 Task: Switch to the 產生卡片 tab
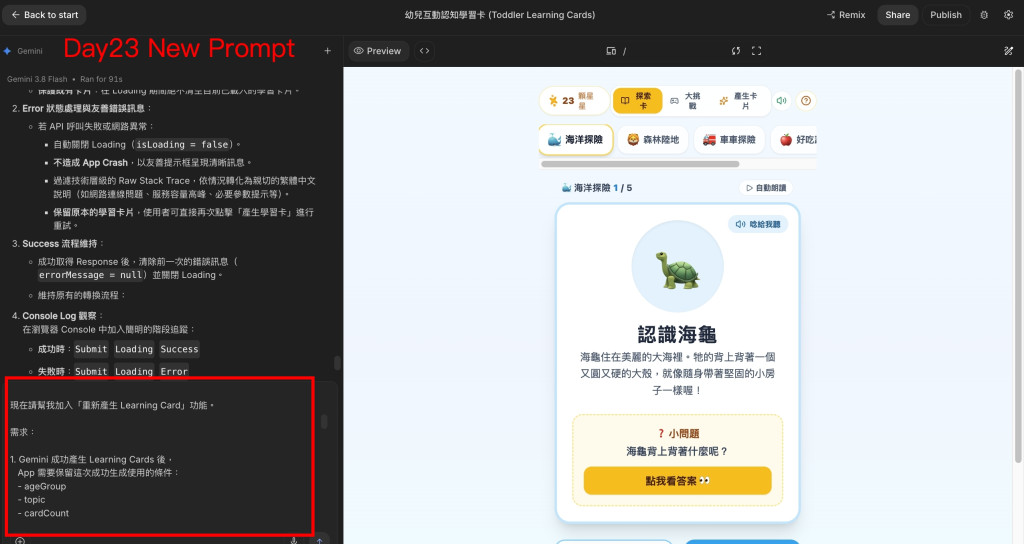point(739,101)
